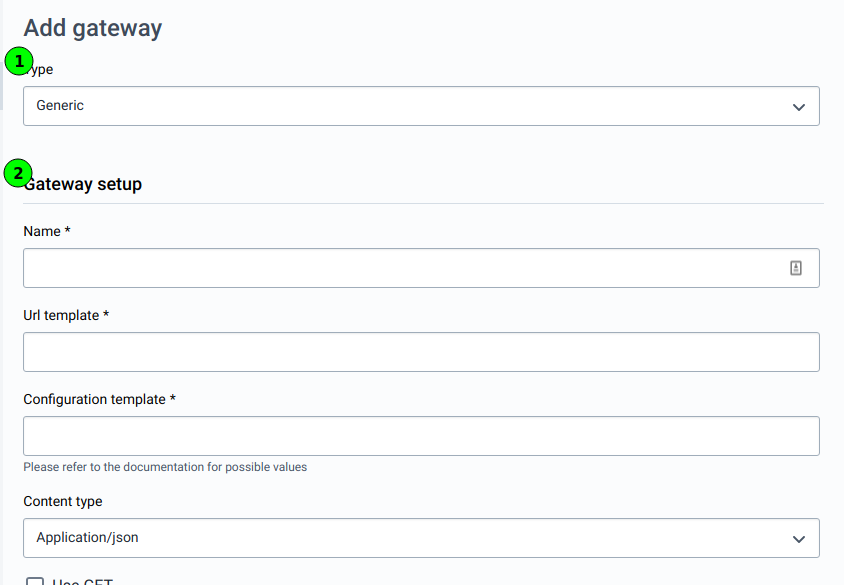Click the Name required field label

tap(46, 231)
